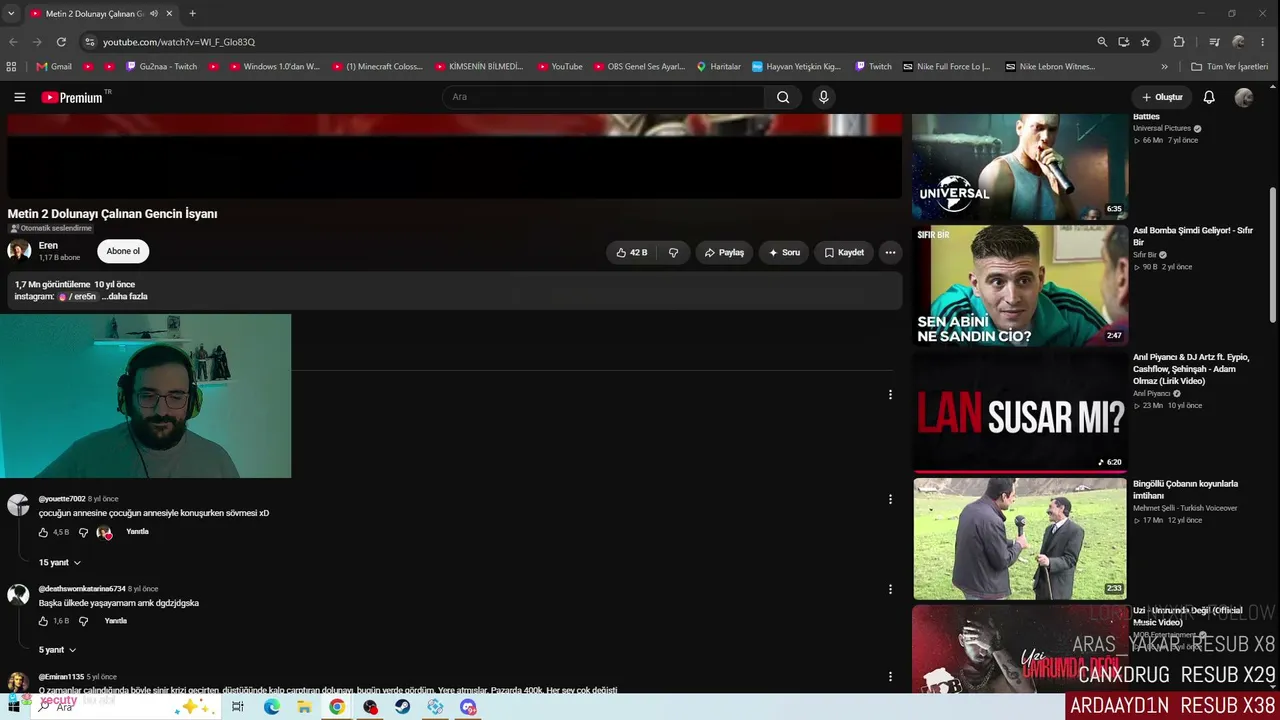
Task: Like the video with 42 B likes
Action: [x=631, y=253]
